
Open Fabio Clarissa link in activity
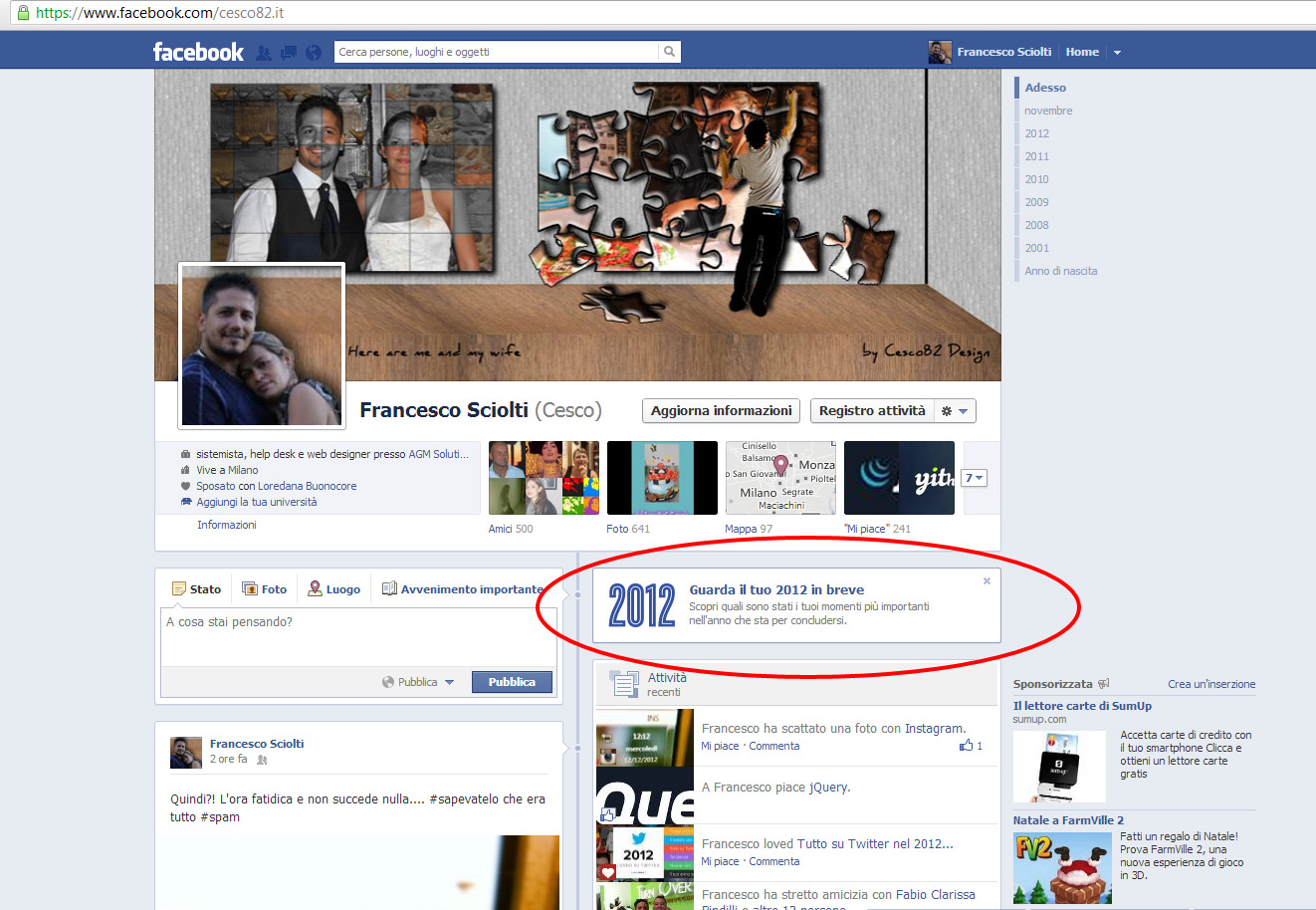[936, 895]
